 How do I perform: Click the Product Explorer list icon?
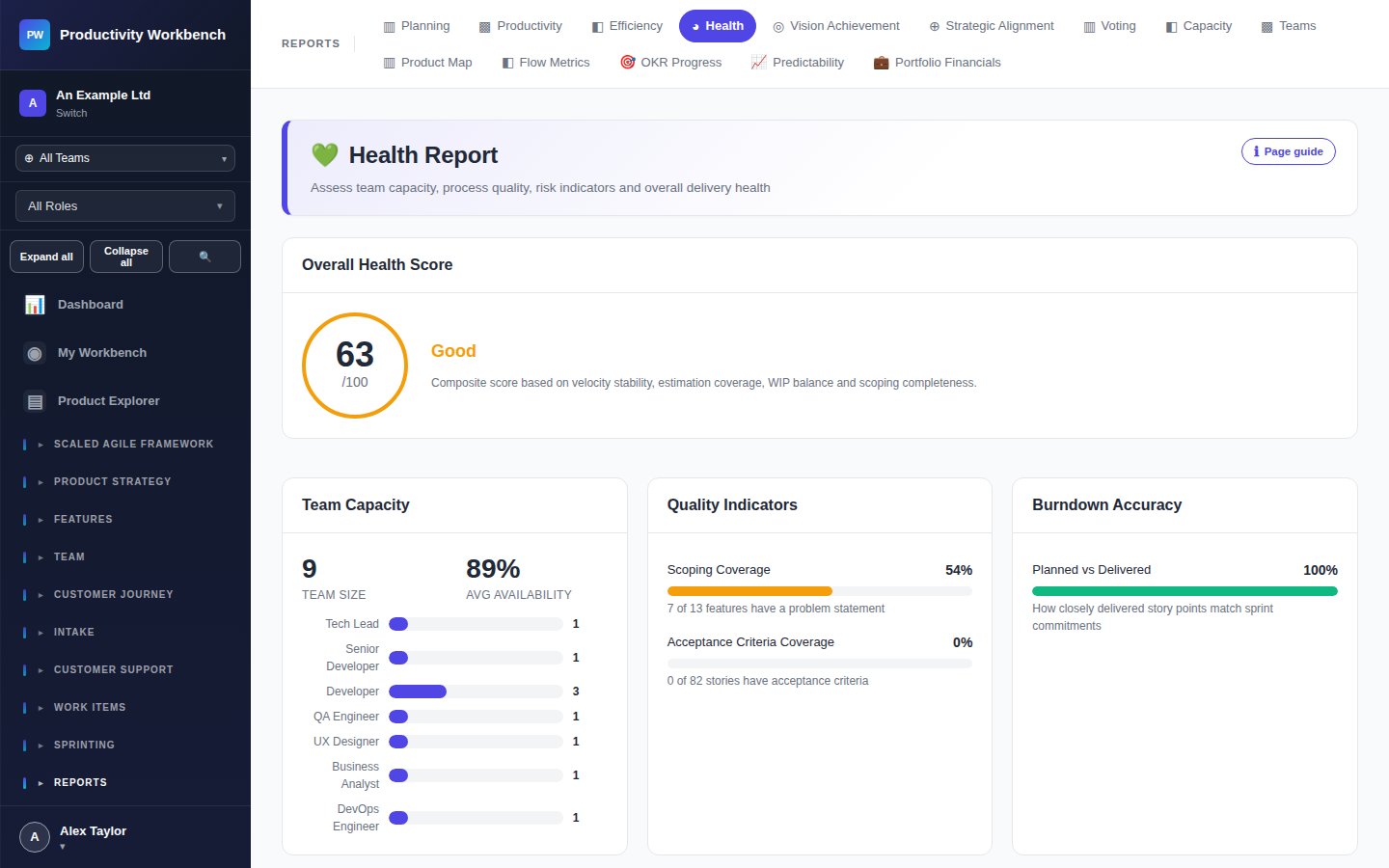pos(35,401)
